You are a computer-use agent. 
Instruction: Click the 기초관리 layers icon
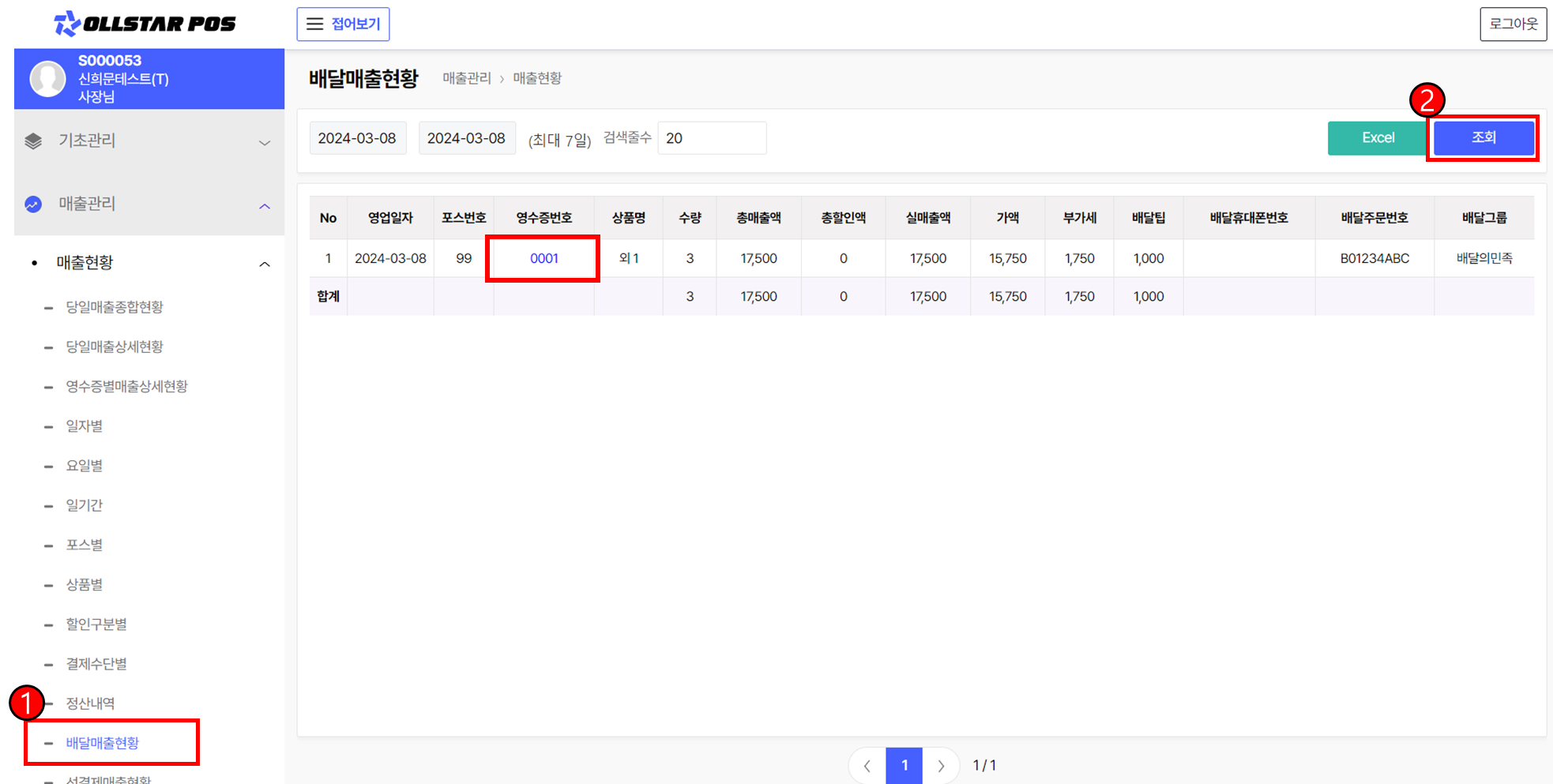tap(33, 141)
